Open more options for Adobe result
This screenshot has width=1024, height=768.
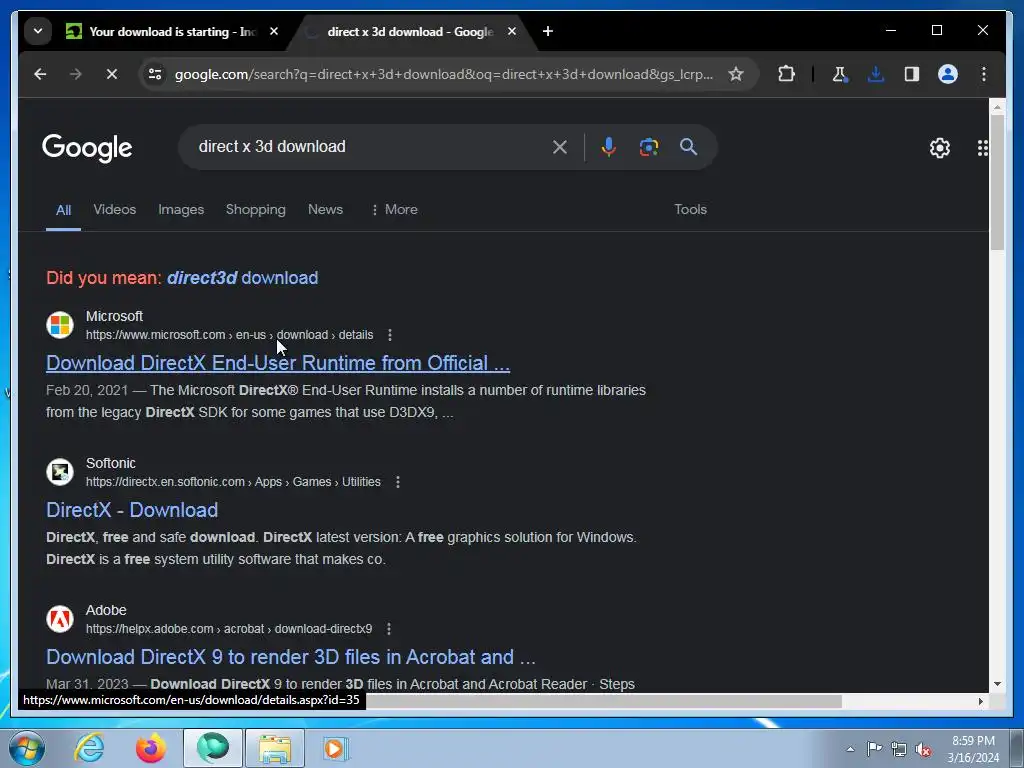[389, 629]
